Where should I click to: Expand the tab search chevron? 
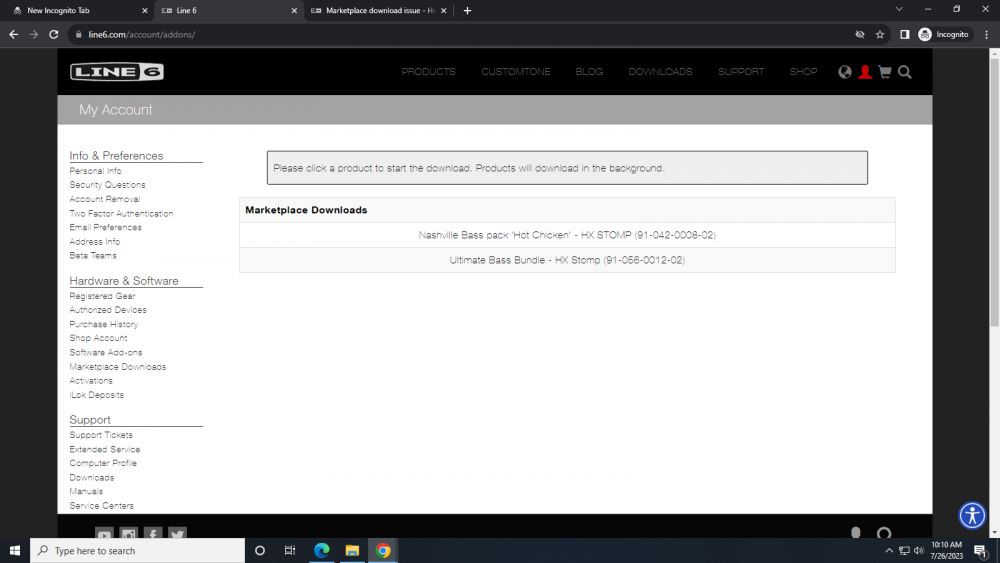(899, 10)
